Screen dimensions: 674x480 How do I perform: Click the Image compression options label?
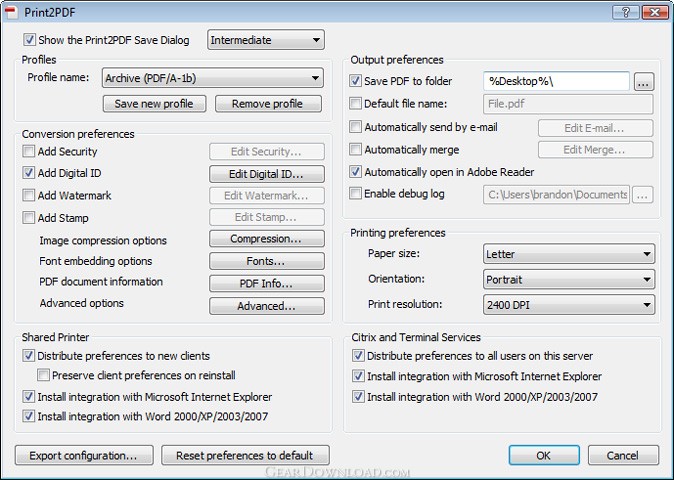pyautogui.click(x=103, y=240)
